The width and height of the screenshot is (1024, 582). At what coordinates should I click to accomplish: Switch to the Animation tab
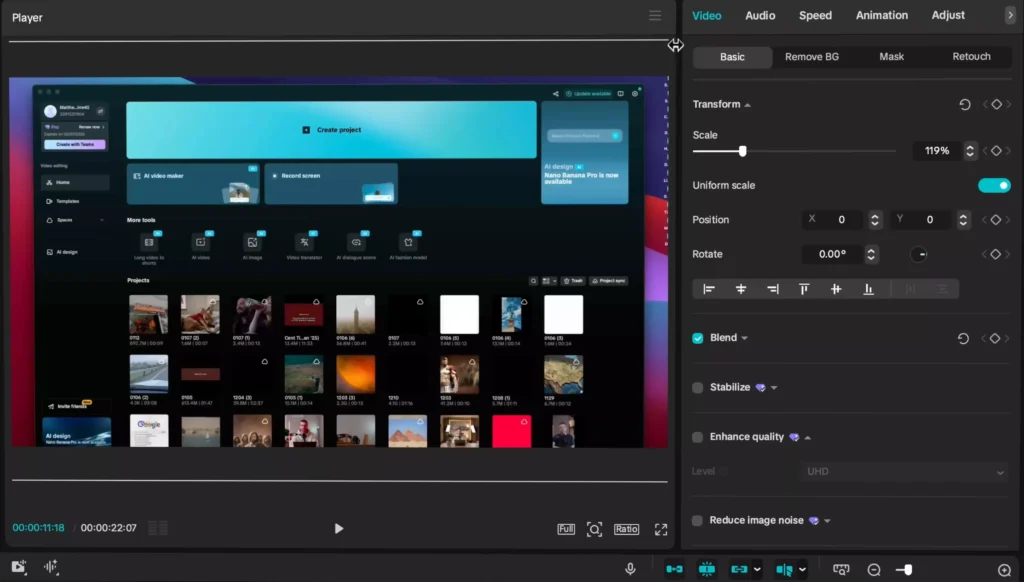(882, 15)
